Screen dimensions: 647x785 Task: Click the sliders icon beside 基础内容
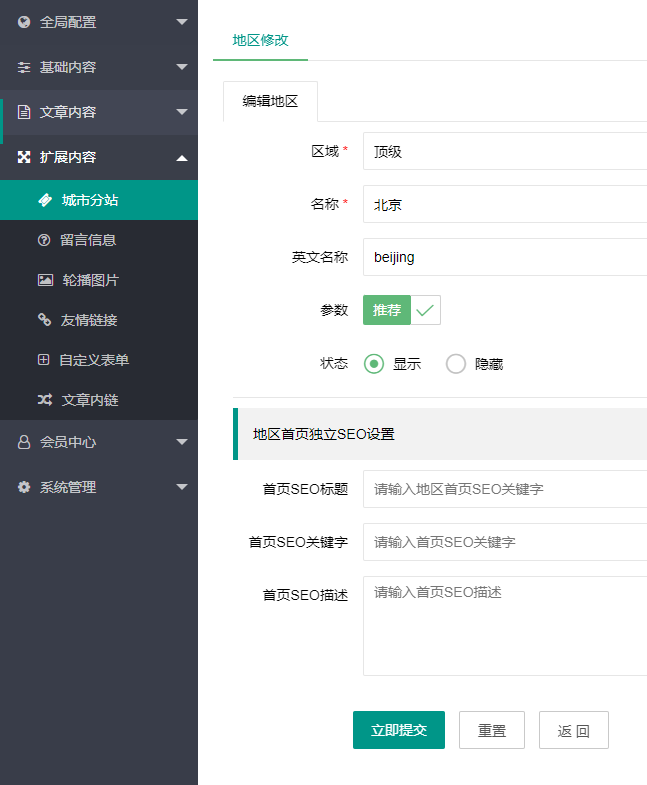(24, 67)
